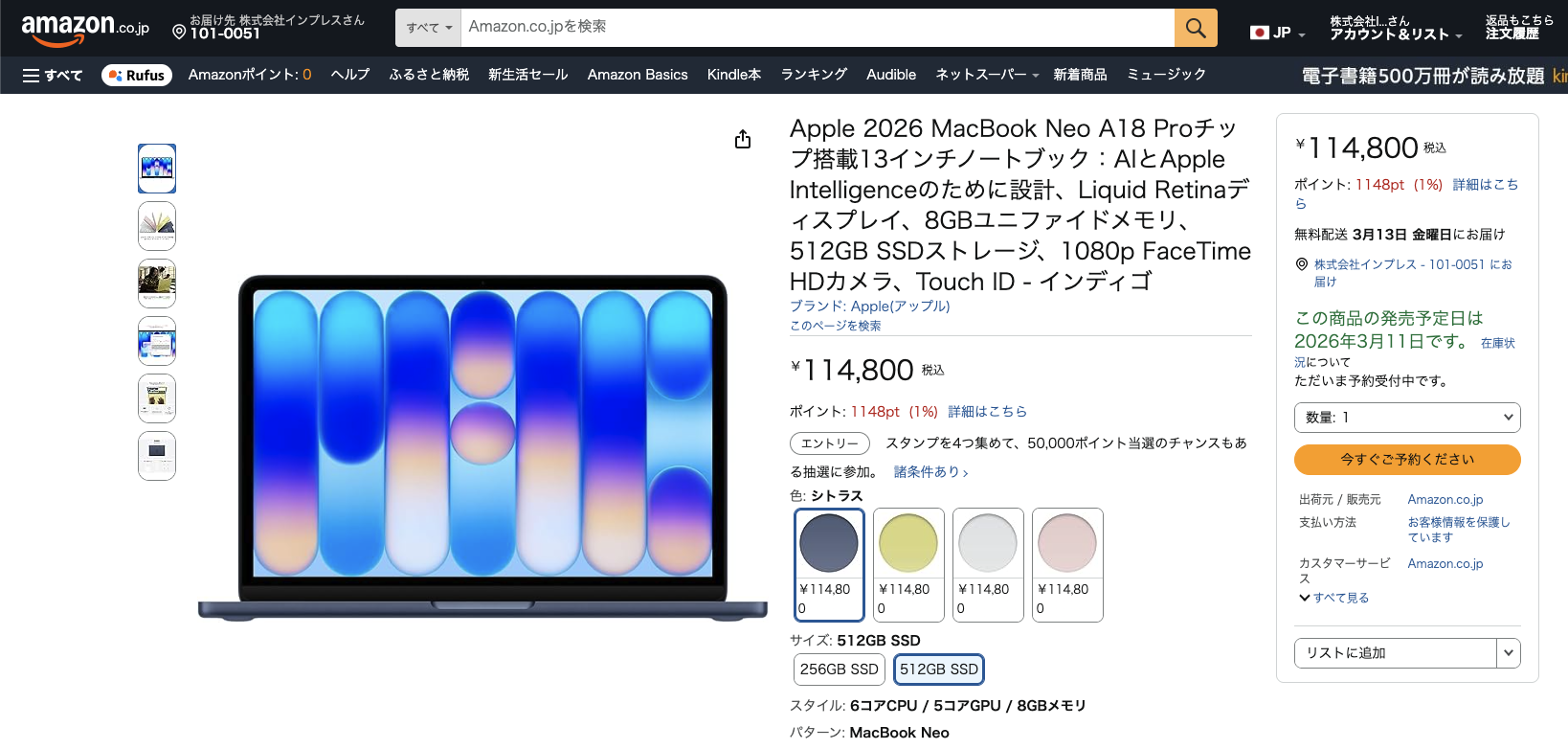Screen dimensions: 1568x749
Task: Click the delivery location pin icon
Action: (x=179, y=33)
